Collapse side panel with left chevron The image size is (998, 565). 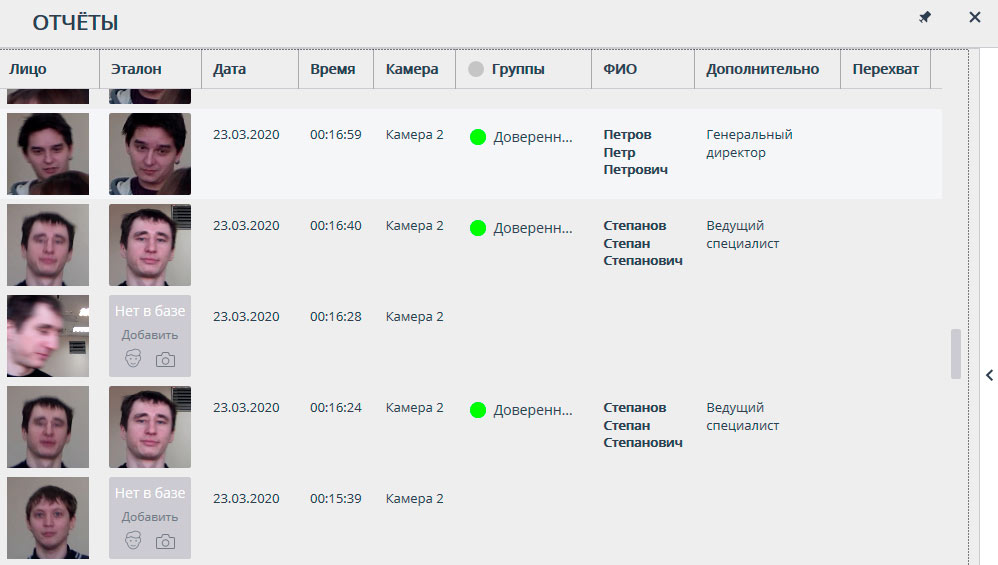pos(989,375)
